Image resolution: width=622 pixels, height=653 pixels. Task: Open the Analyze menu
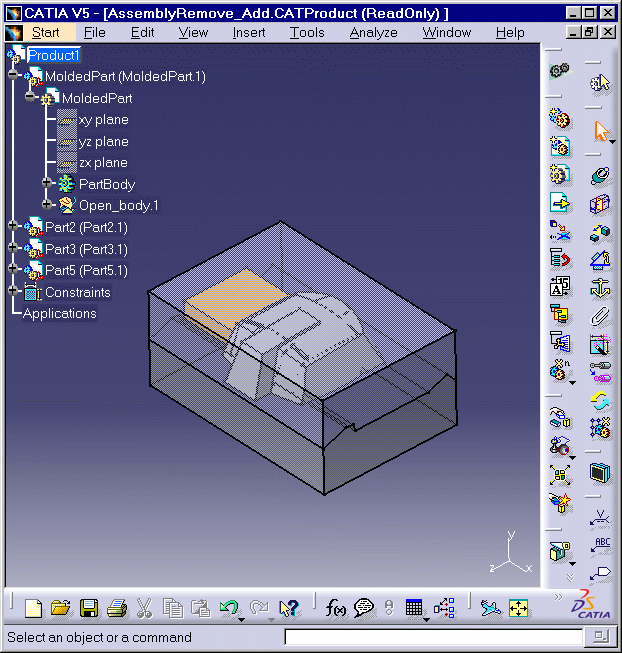coord(373,32)
